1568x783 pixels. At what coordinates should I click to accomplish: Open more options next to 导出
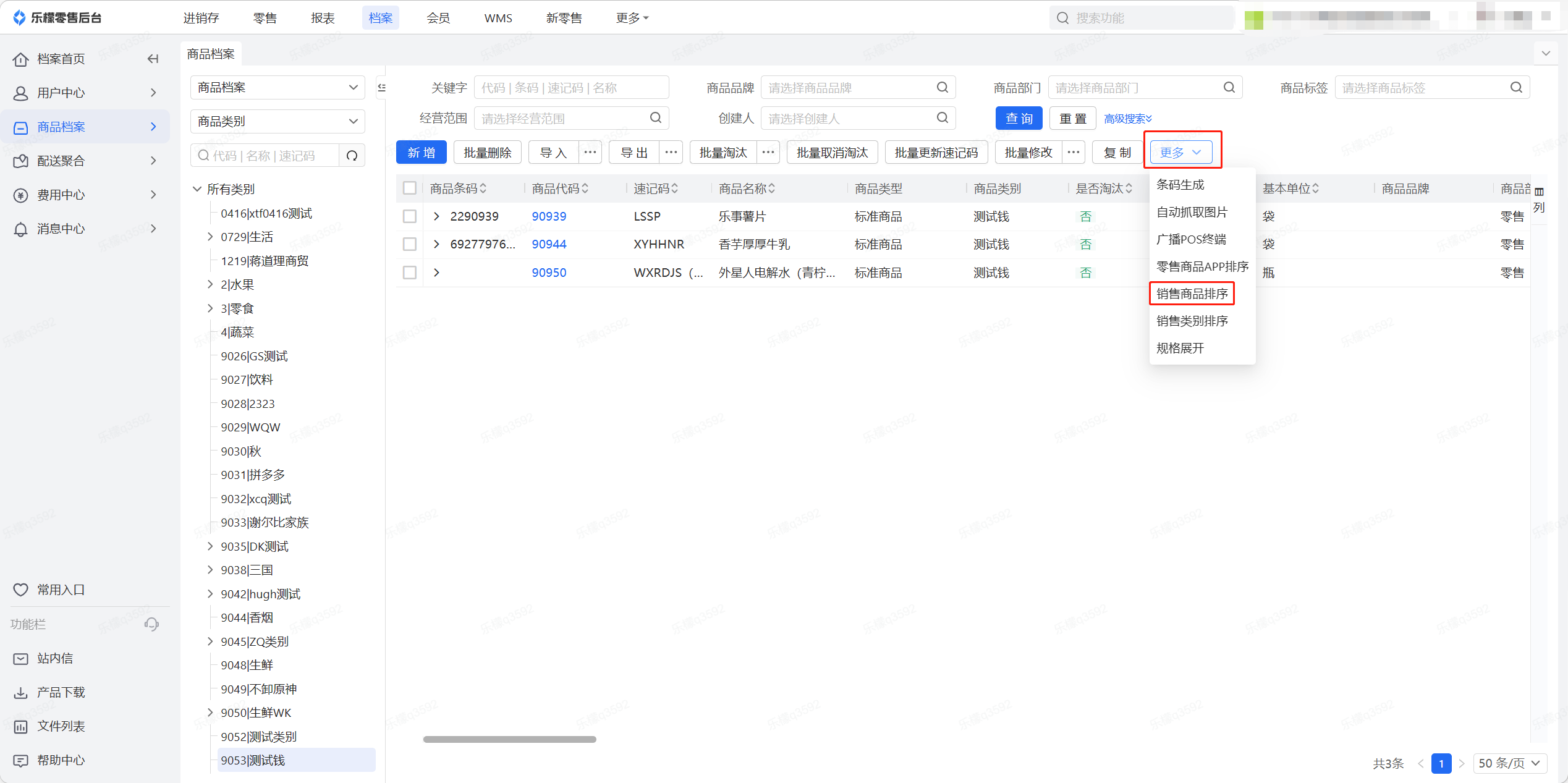point(671,152)
